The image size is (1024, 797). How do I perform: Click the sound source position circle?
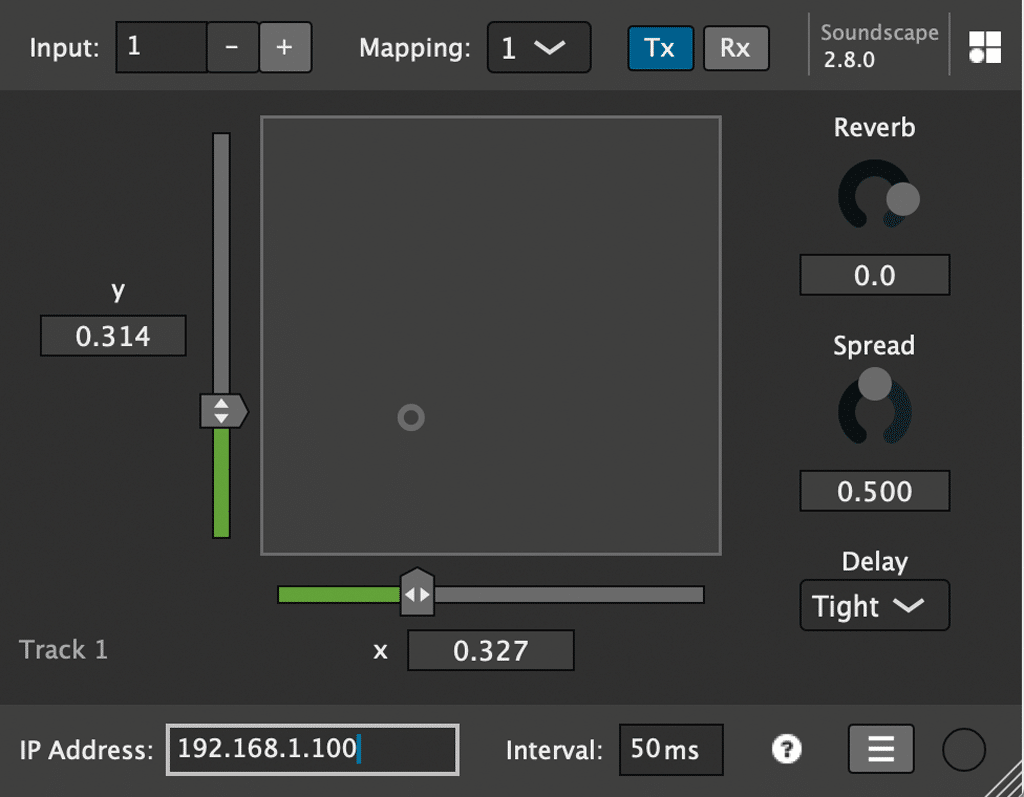[x=411, y=417]
